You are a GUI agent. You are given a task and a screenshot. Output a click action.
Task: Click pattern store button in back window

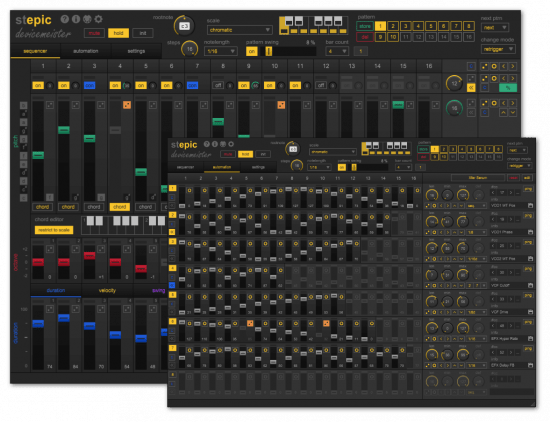(365, 26)
